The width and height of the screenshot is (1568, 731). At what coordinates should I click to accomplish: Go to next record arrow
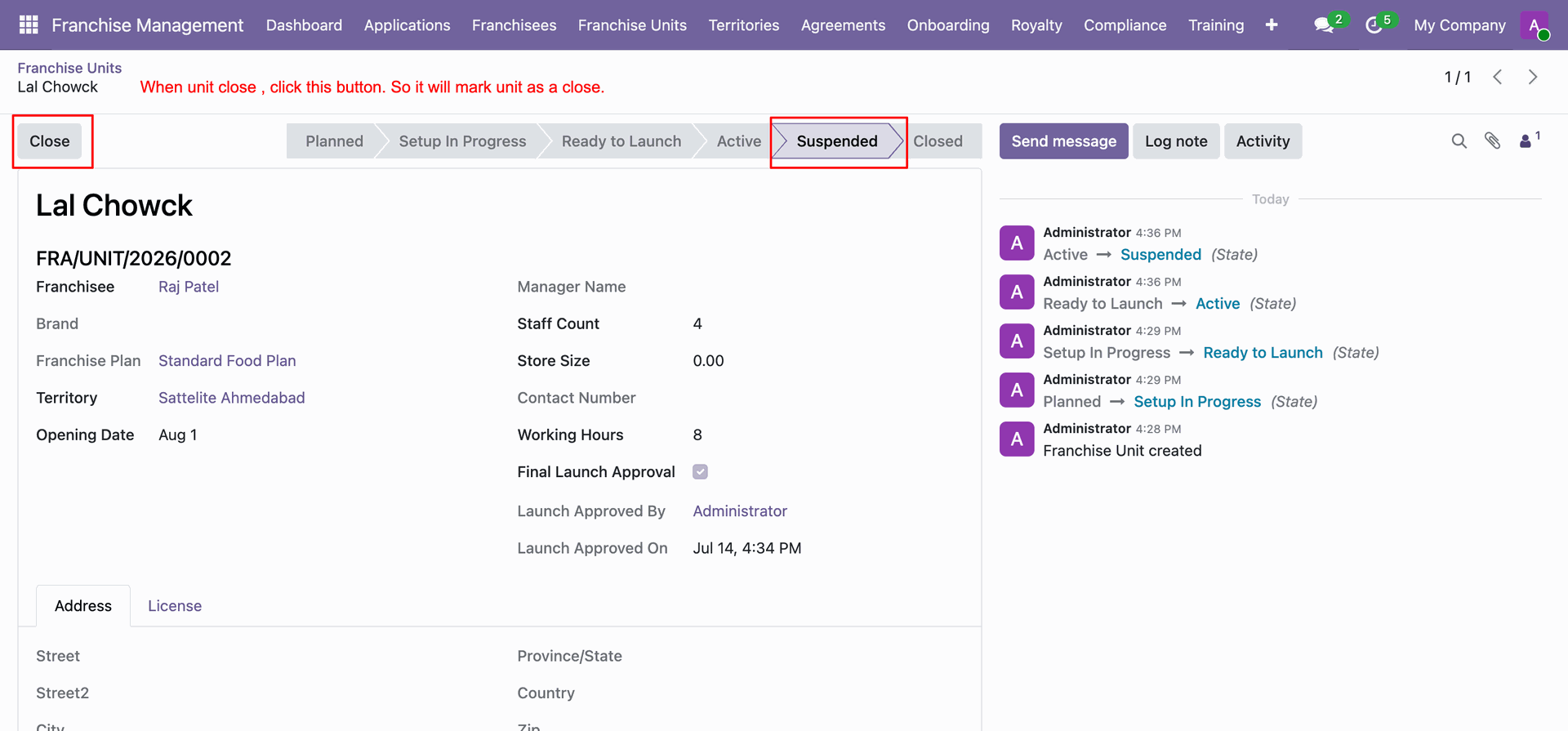tap(1533, 77)
